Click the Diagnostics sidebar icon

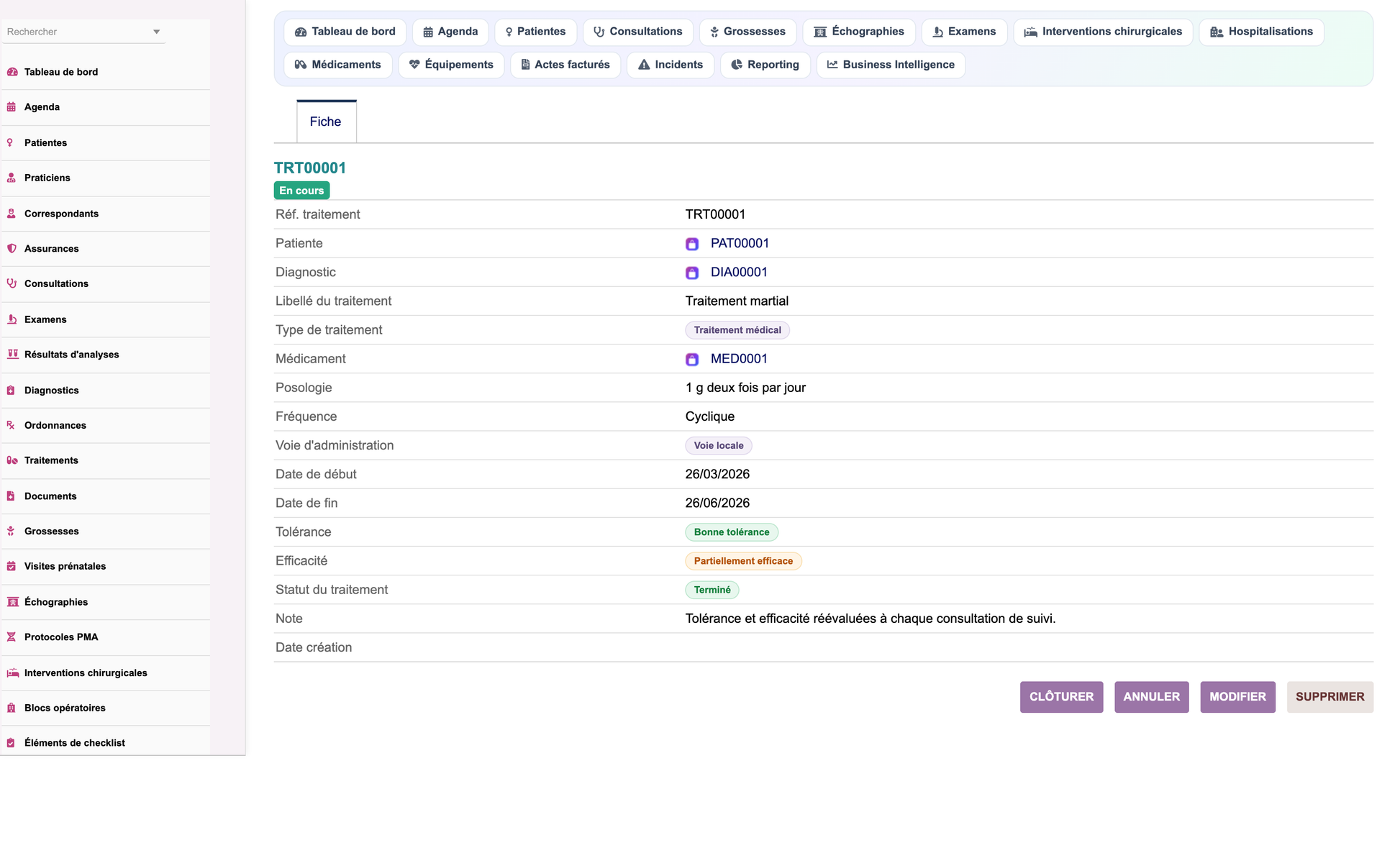pos(11,391)
